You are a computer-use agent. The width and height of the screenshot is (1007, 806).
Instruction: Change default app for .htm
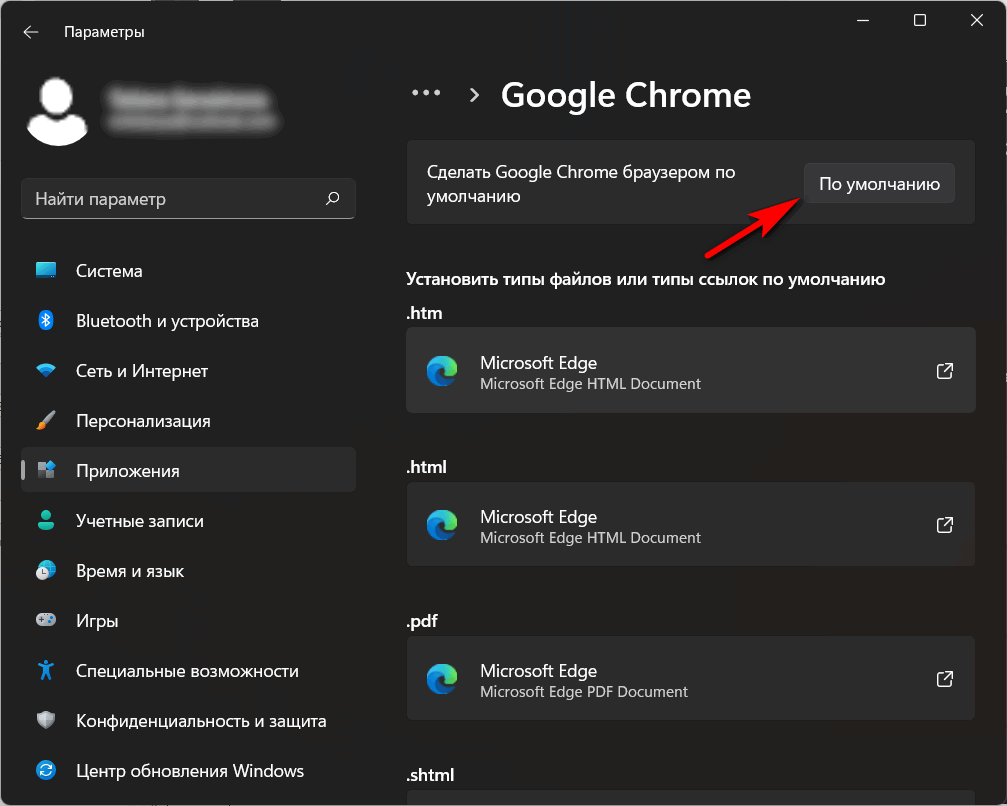[691, 371]
